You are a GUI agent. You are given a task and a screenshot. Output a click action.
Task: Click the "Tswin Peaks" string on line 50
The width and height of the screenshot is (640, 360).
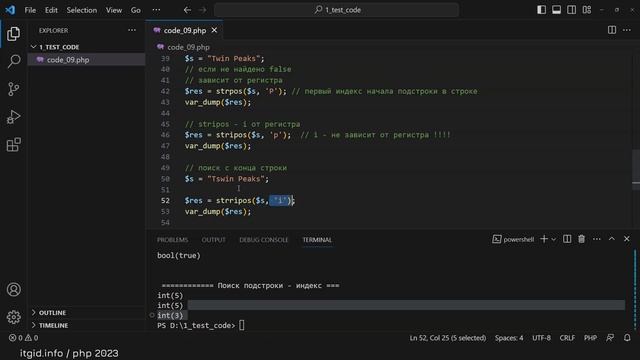(x=236, y=179)
